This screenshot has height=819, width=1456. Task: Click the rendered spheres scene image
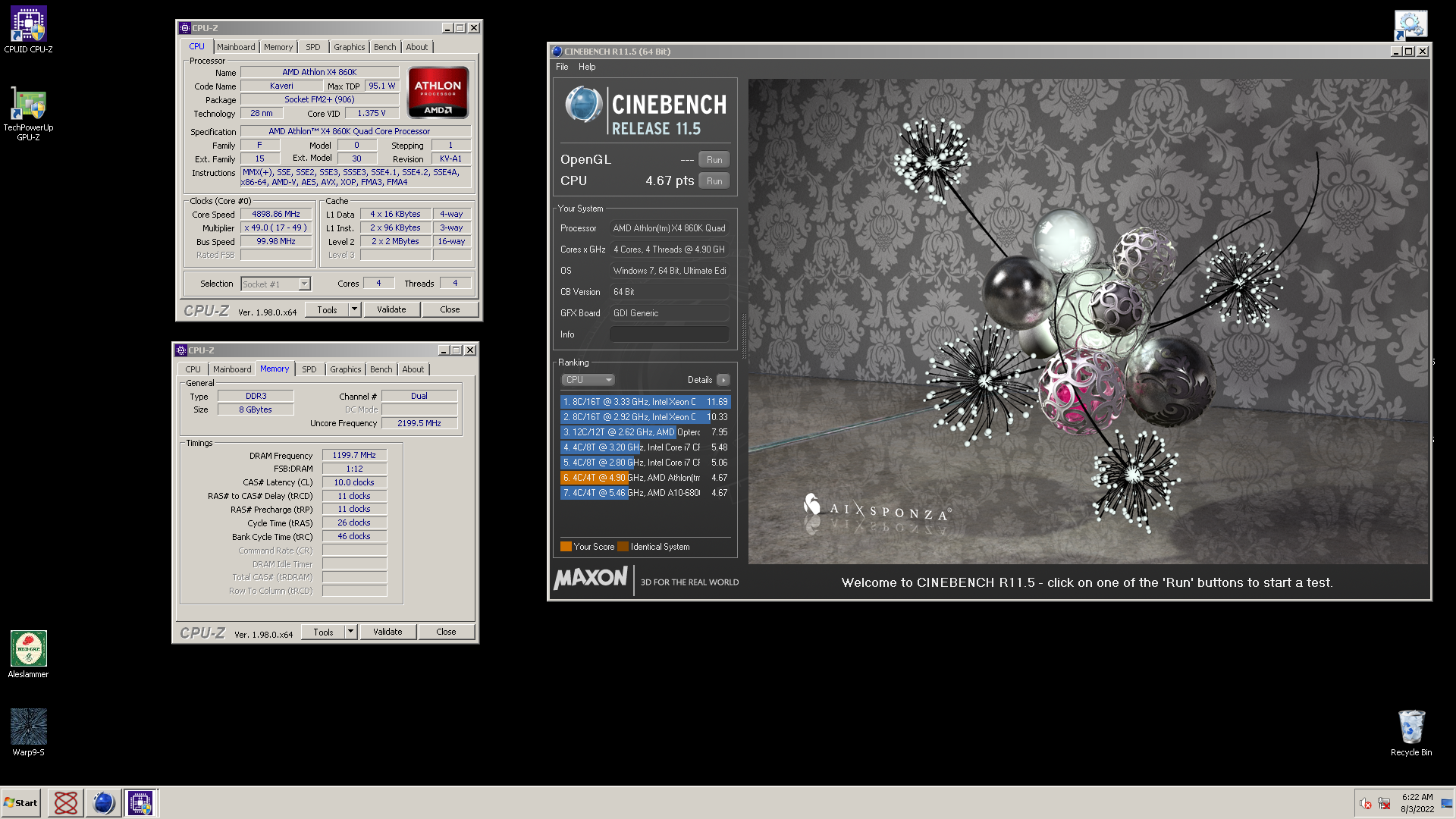[x=1088, y=322]
